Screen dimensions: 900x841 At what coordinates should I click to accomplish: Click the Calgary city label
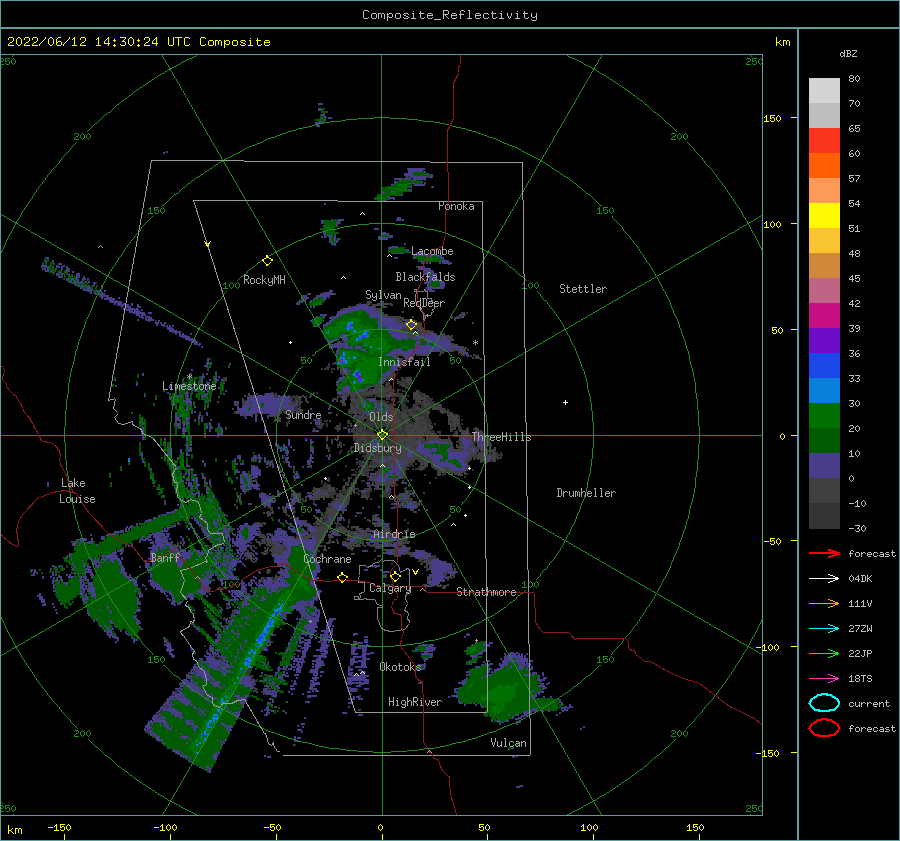click(x=390, y=588)
